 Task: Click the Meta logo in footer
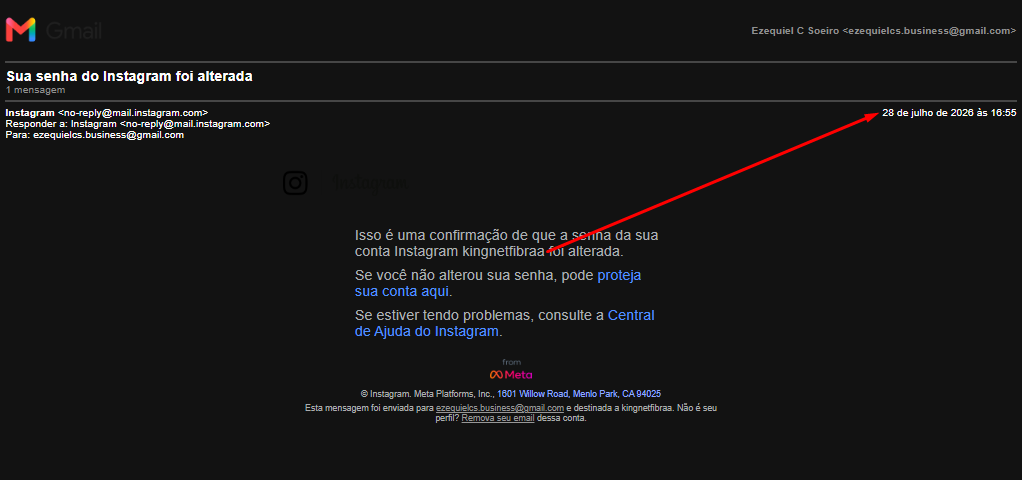(x=511, y=374)
